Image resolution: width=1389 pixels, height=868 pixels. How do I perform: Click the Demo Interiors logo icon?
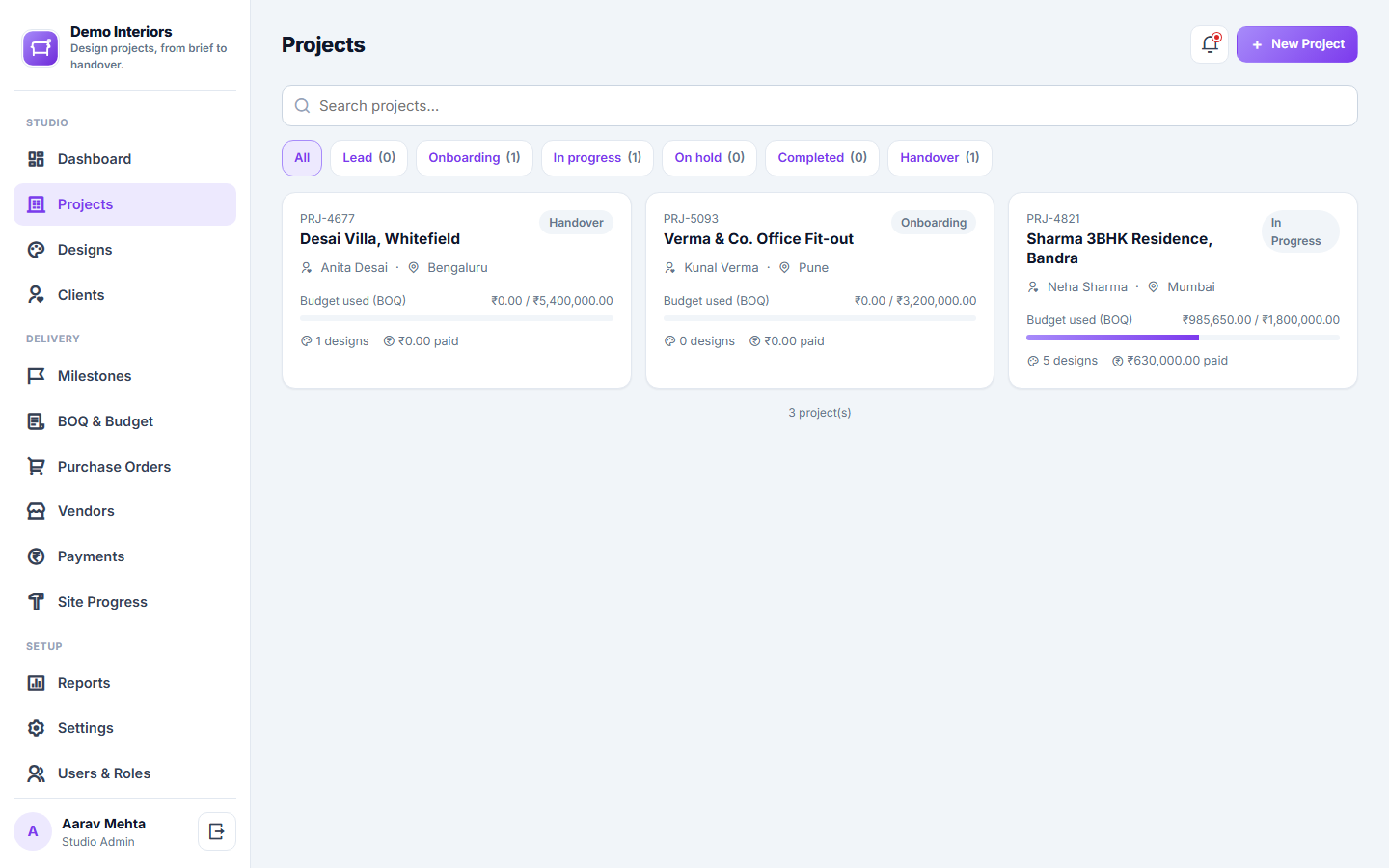point(41,48)
